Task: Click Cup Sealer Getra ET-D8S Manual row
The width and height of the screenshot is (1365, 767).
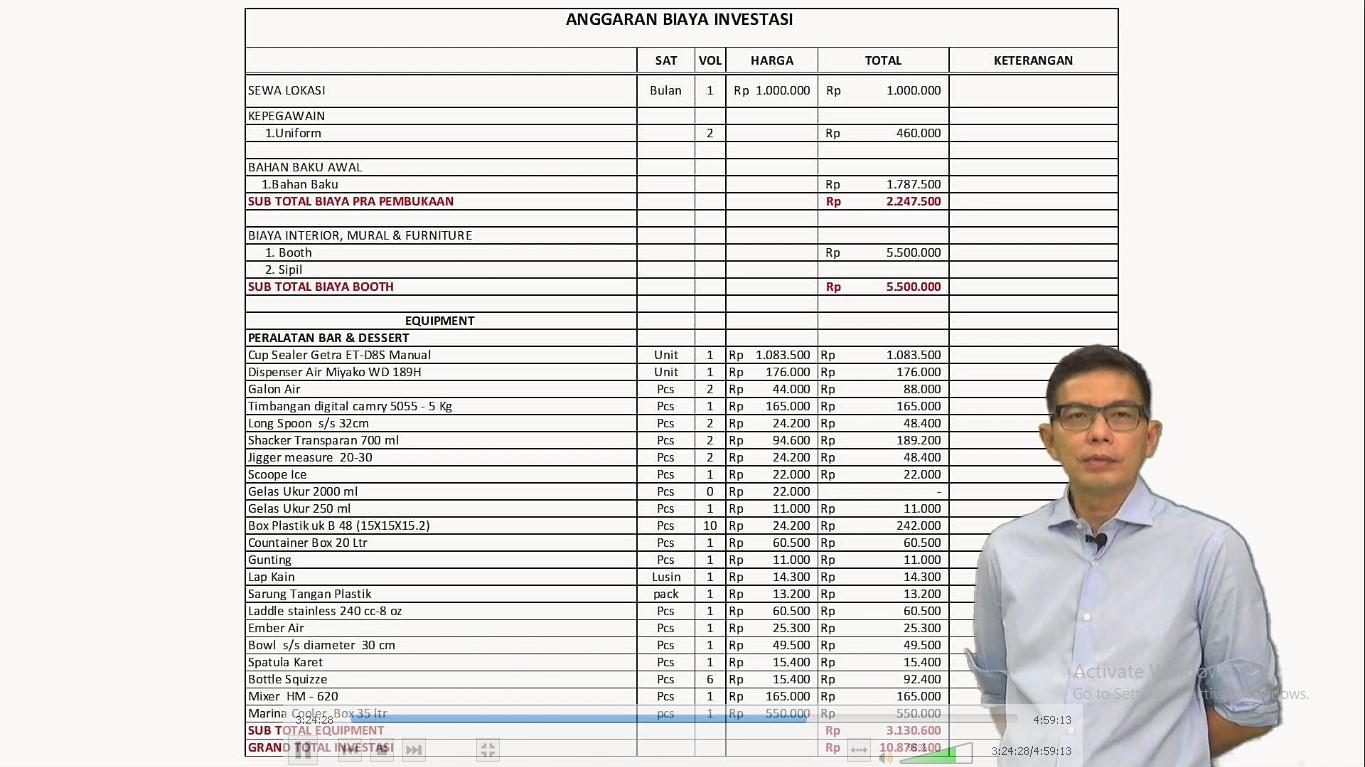Action: [340, 355]
